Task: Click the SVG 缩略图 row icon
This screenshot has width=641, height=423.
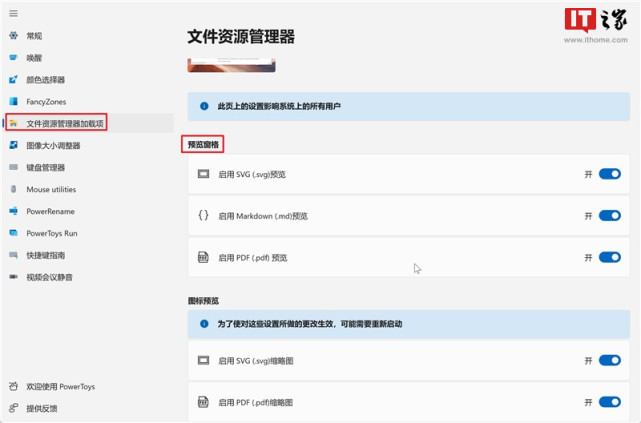Action: 203,360
